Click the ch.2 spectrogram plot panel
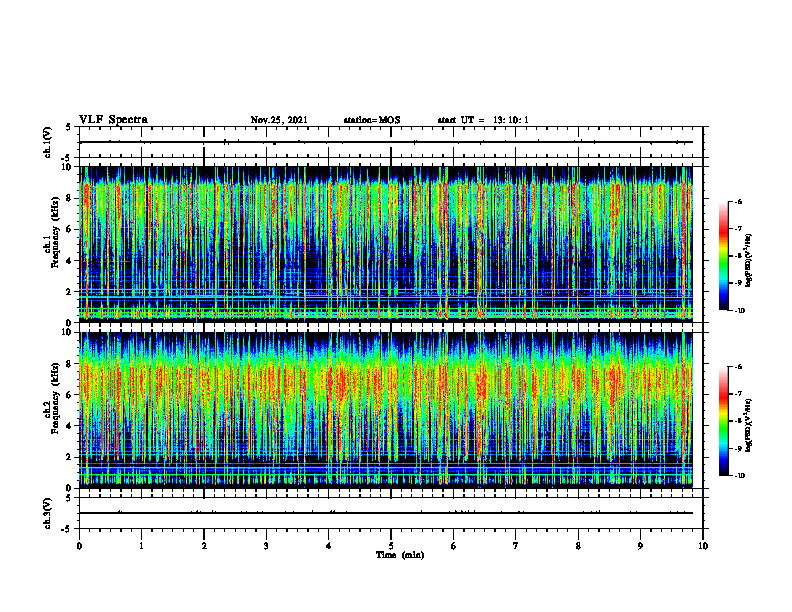 click(391, 410)
